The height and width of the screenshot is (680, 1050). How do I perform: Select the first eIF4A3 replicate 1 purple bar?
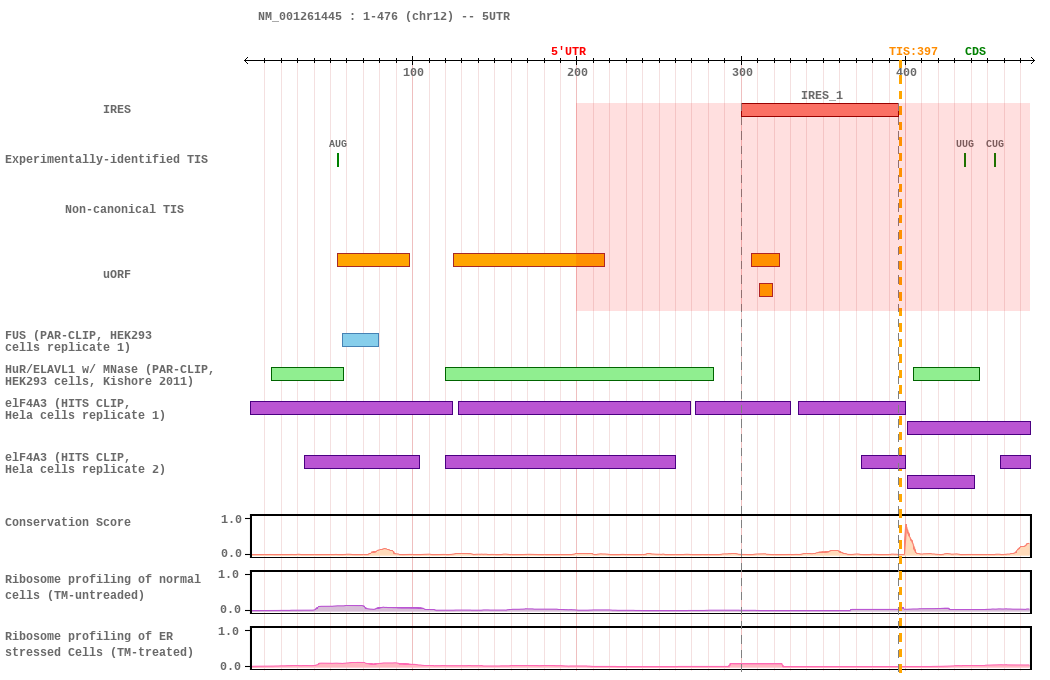(x=351, y=408)
